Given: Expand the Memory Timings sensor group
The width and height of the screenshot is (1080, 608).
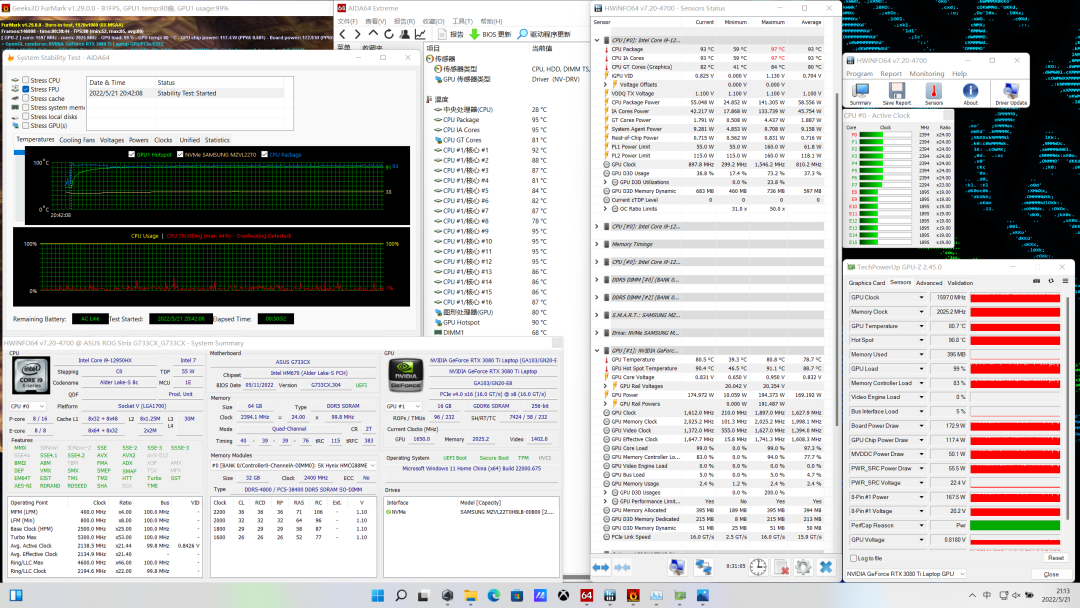Looking at the screenshot, I should tap(598, 244).
